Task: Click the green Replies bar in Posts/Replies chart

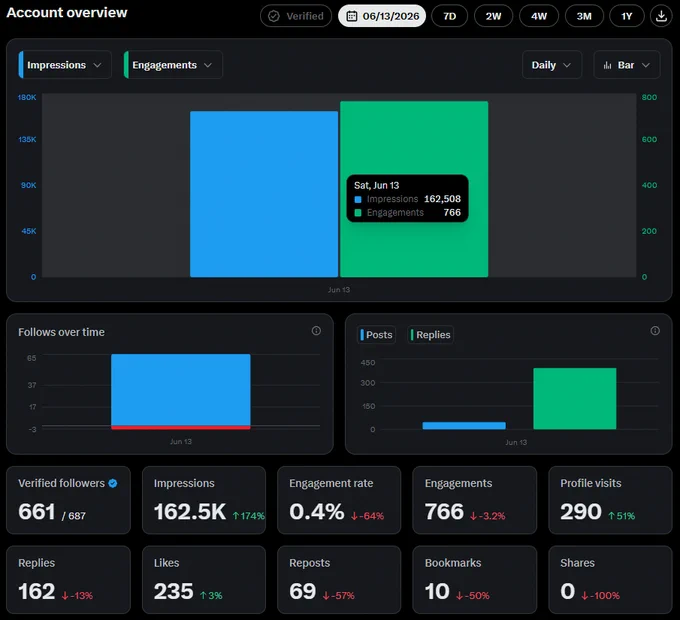Action: pyautogui.click(x=575, y=398)
